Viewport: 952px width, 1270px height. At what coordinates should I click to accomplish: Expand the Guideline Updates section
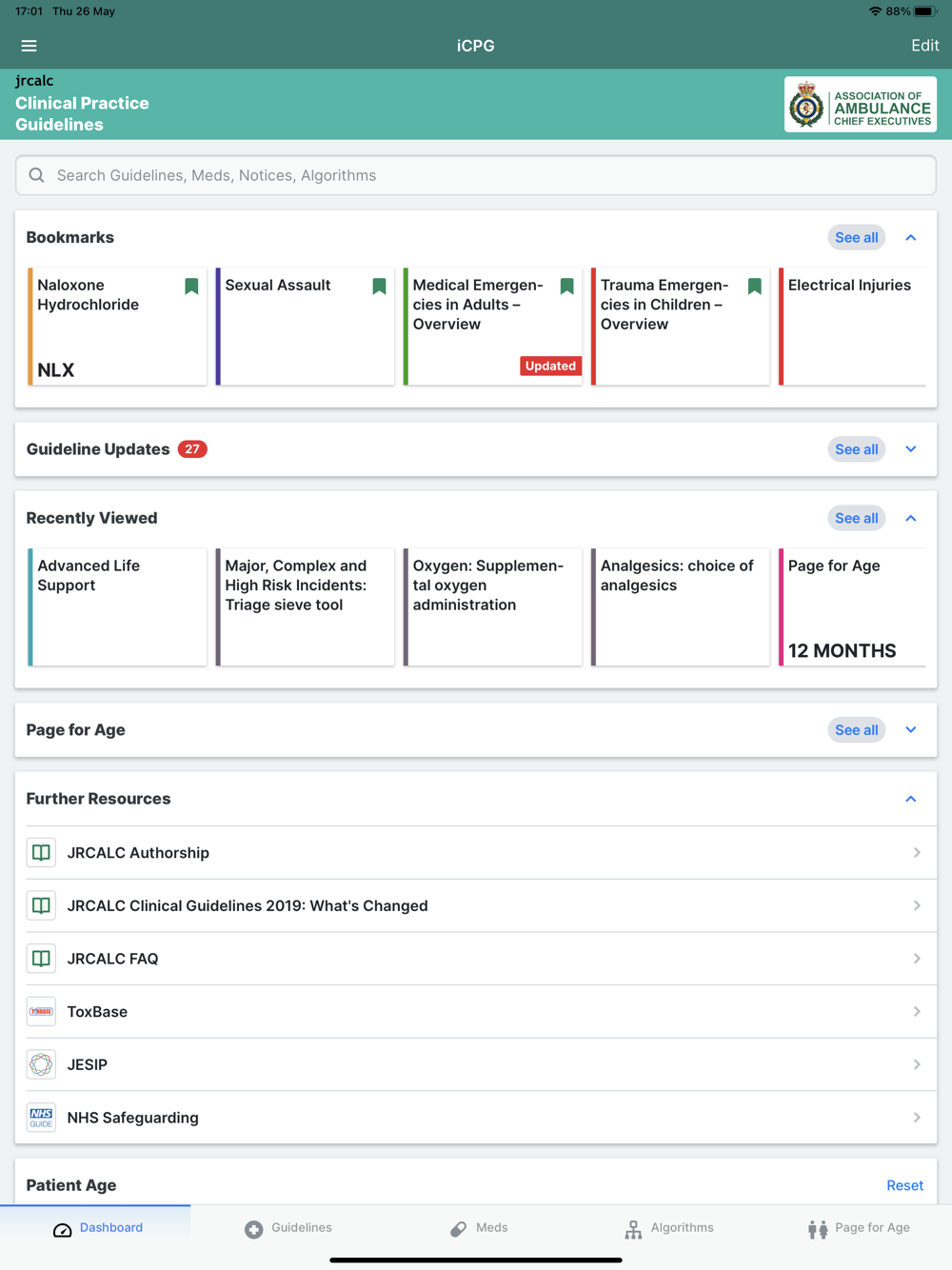911,449
